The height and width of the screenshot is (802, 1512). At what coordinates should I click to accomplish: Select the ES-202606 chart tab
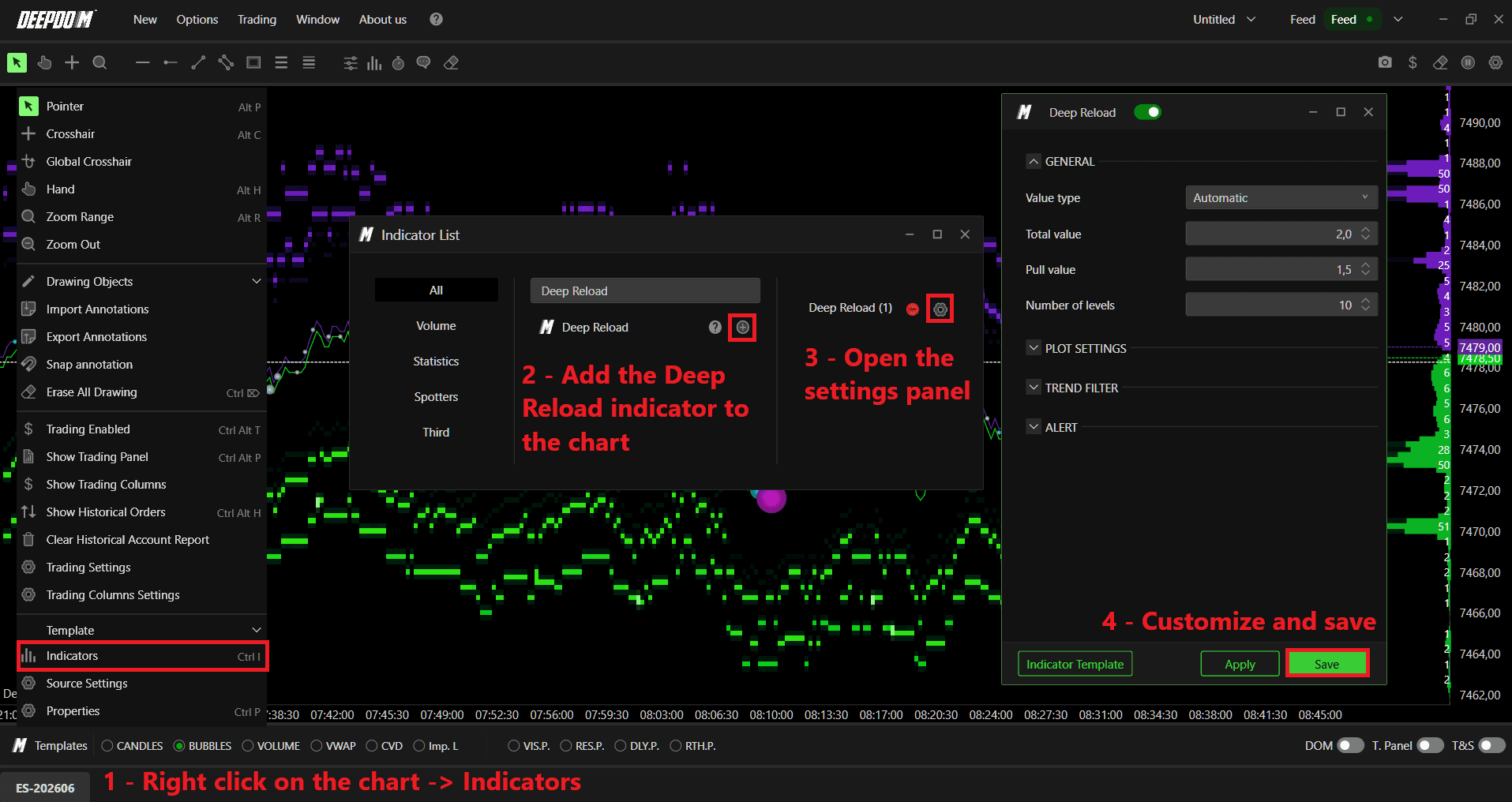(45, 788)
